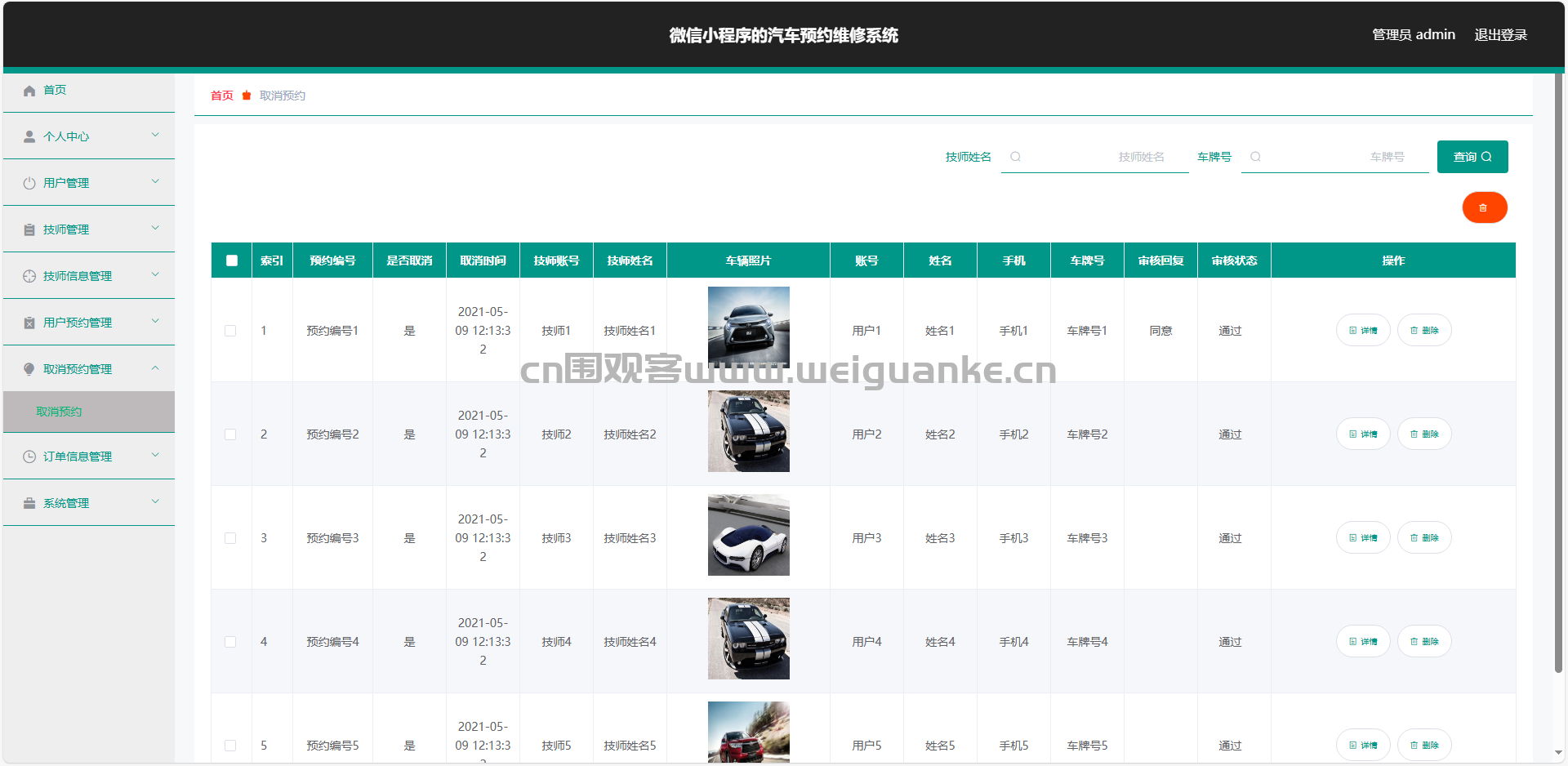Click the home icon in the sidebar
This screenshot has height=766, width=1568.
29,91
